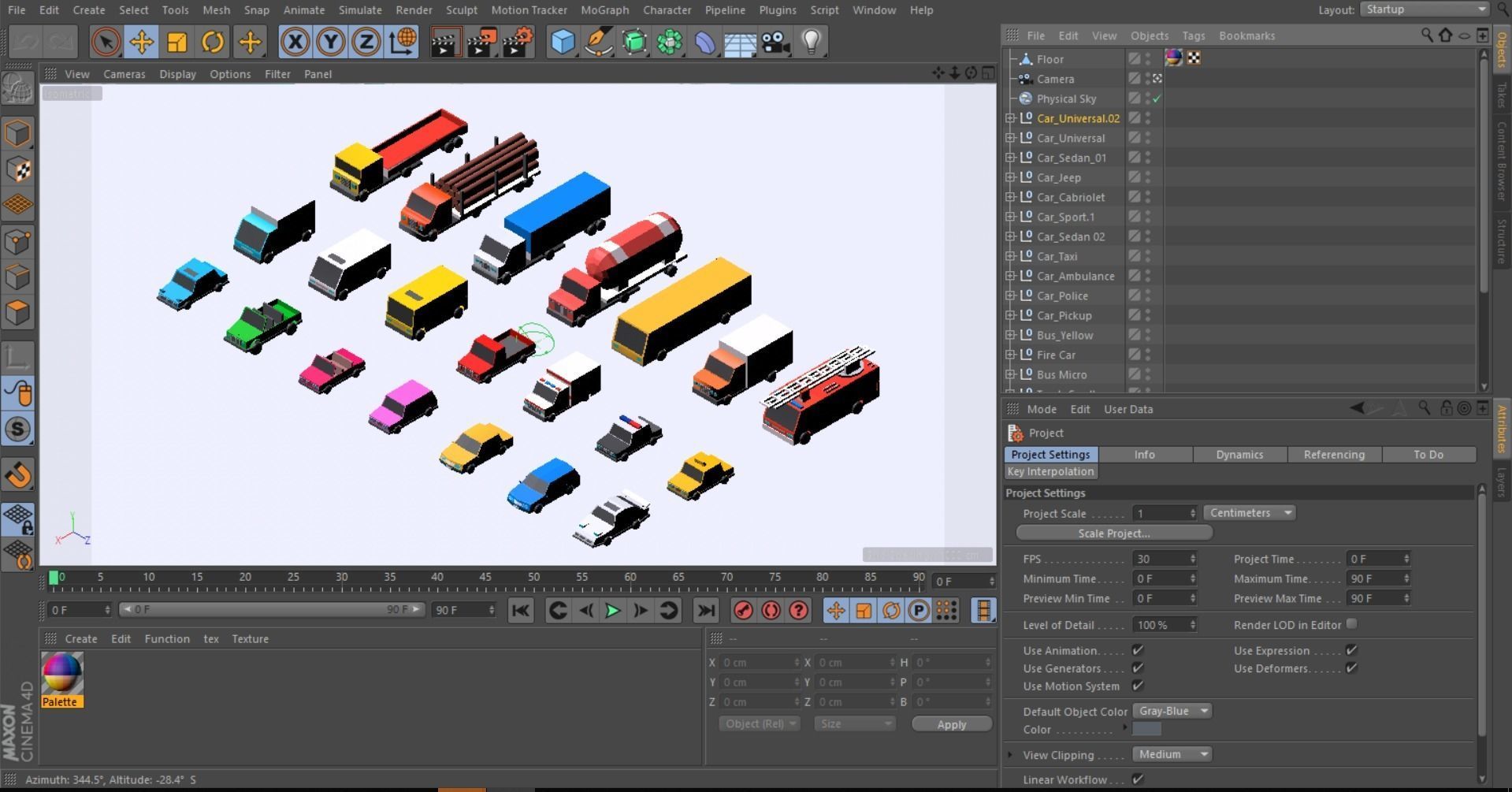Open Default Object Color Gray-Blue dropdown
The height and width of the screenshot is (792, 1512).
(x=1172, y=711)
